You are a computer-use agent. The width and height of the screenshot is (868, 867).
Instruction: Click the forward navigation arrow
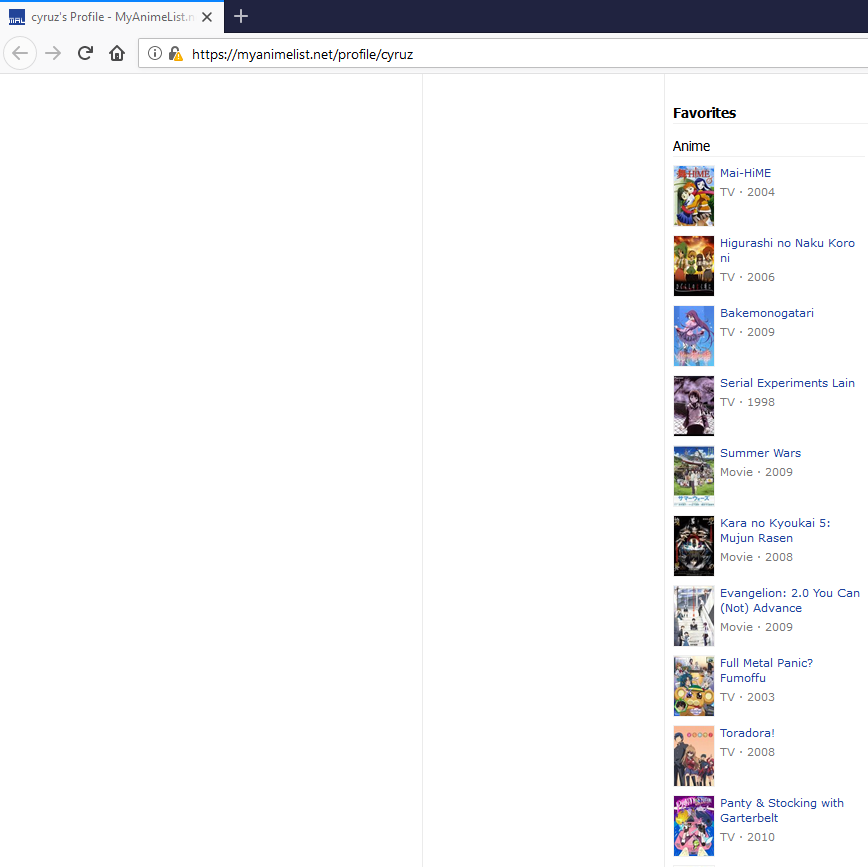click(54, 53)
